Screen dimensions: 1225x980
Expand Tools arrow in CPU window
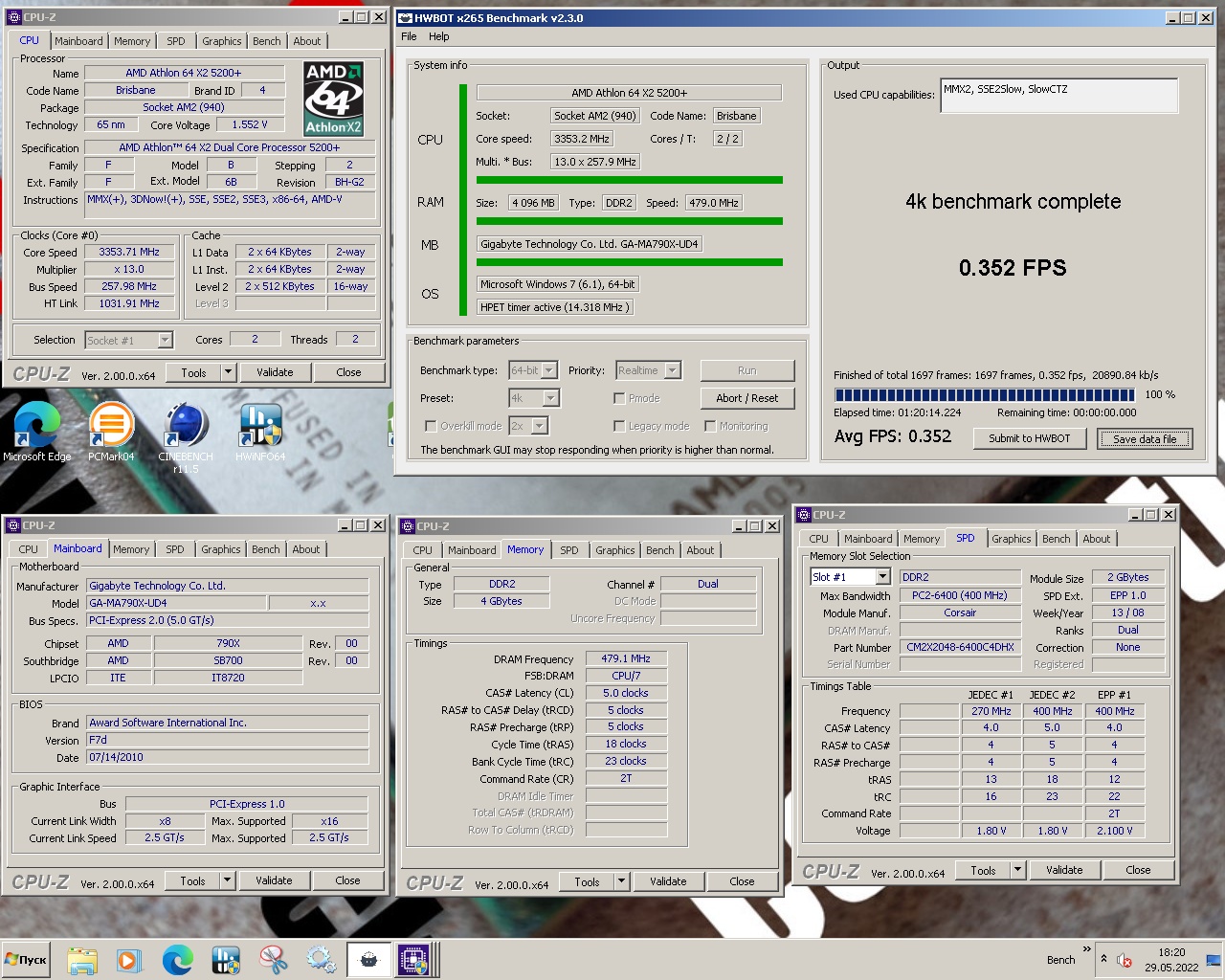tap(228, 372)
